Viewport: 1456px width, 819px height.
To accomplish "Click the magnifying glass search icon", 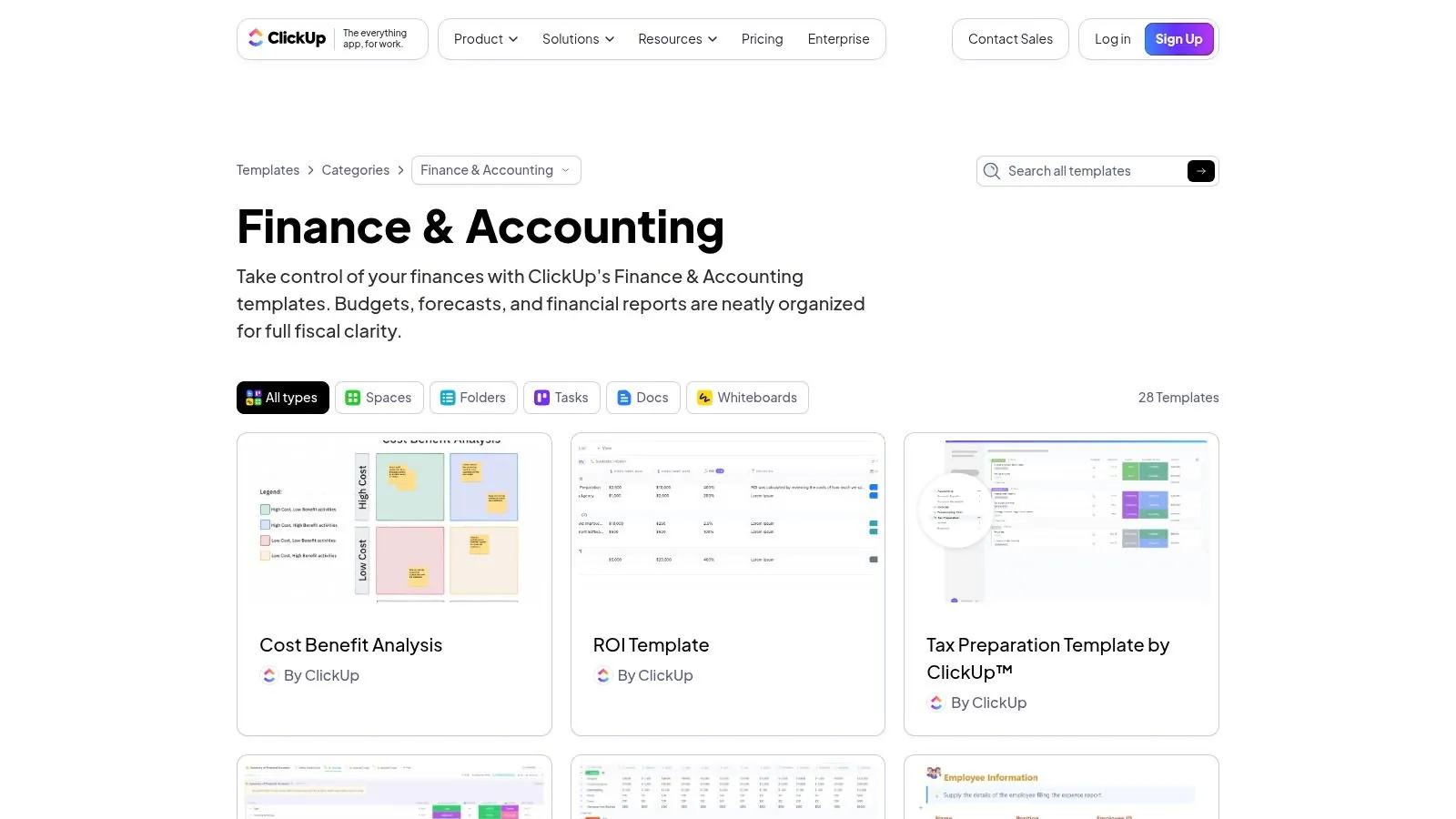I will point(992,171).
